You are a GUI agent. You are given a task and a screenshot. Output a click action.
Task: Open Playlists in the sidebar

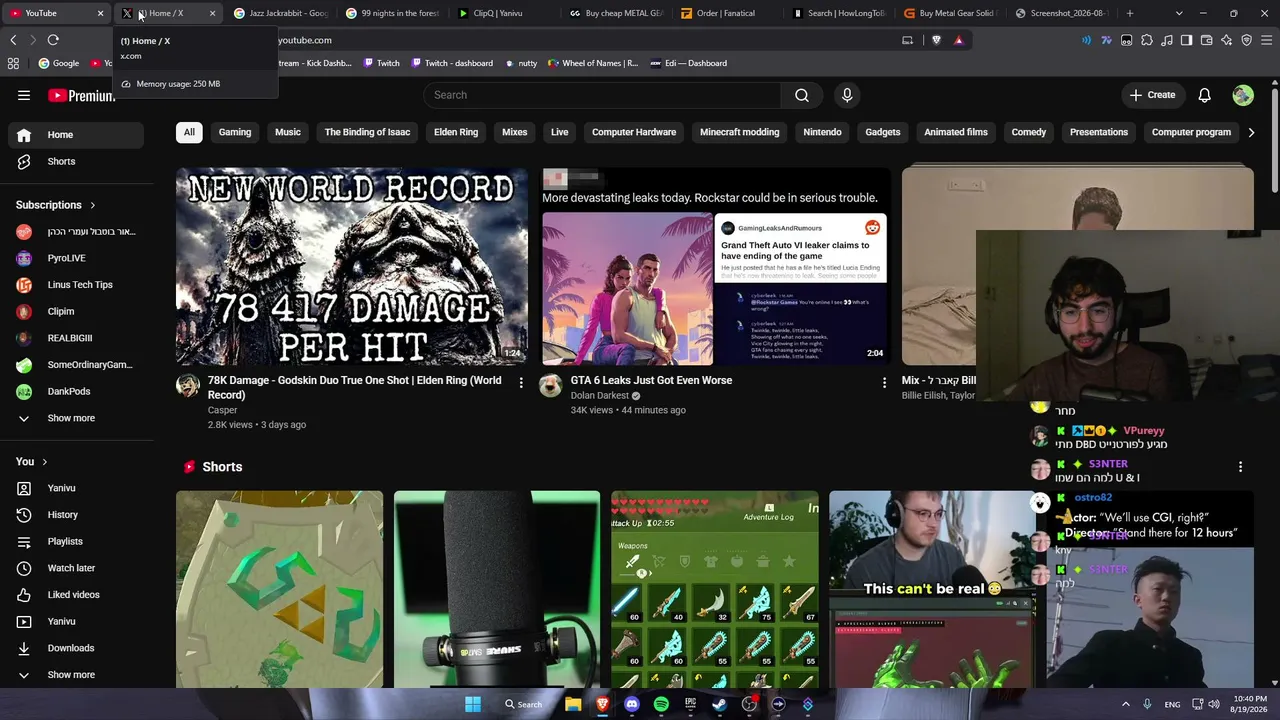tap(76, 541)
